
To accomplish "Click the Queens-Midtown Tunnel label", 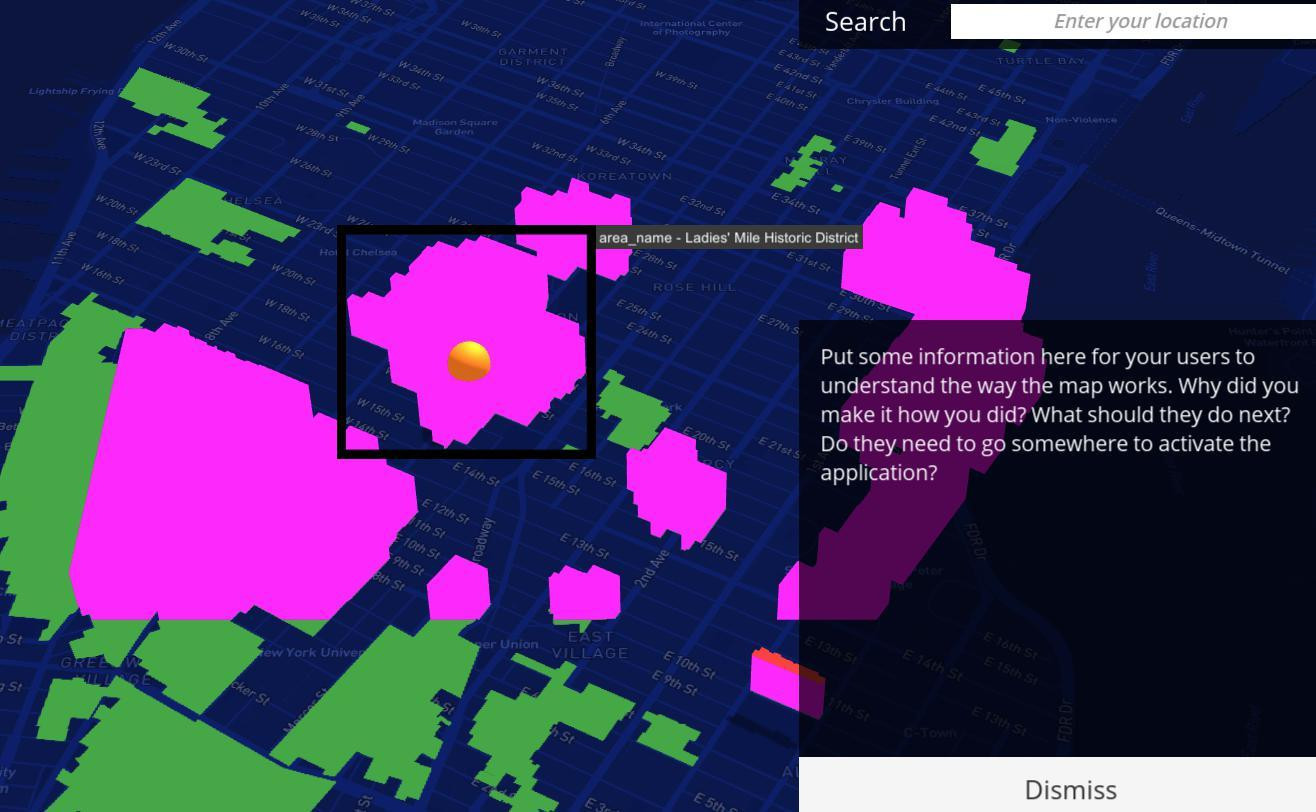I will click(x=1222, y=240).
